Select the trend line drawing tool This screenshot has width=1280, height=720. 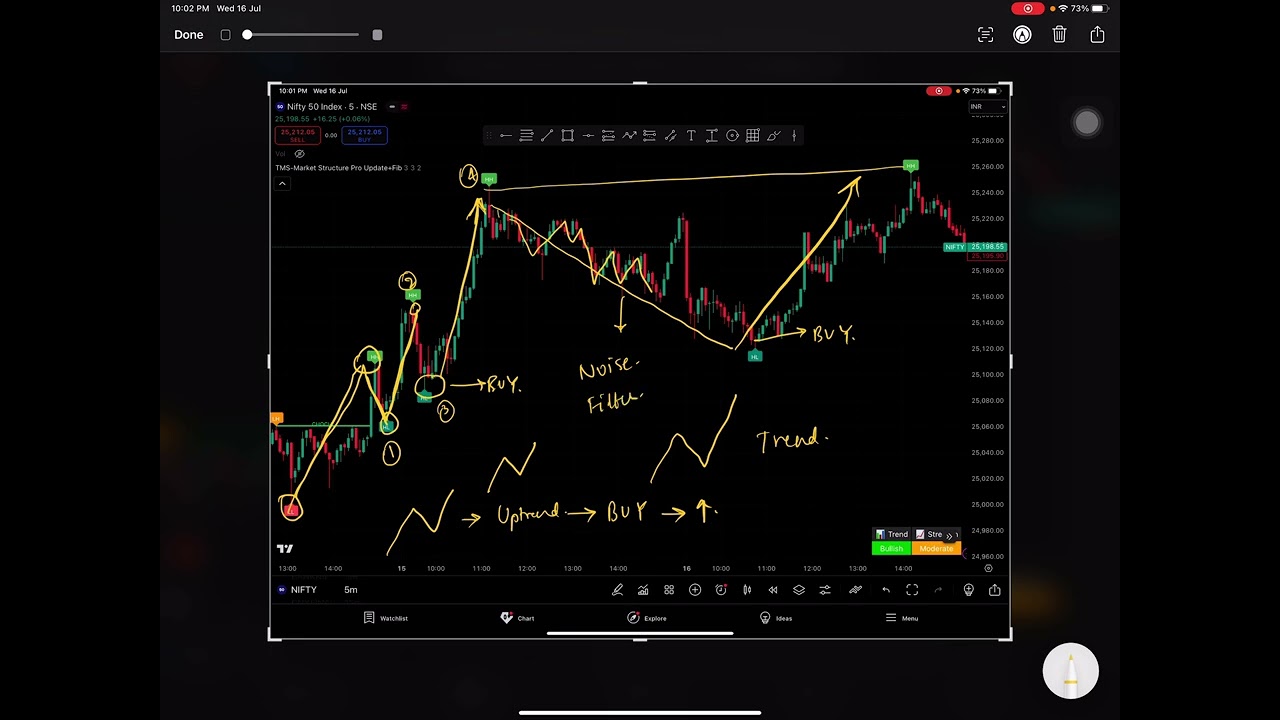(547, 136)
